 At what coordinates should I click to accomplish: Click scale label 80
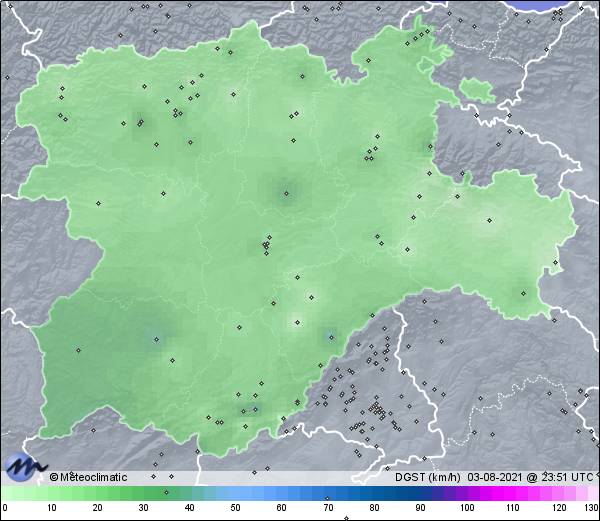(374, 508)
